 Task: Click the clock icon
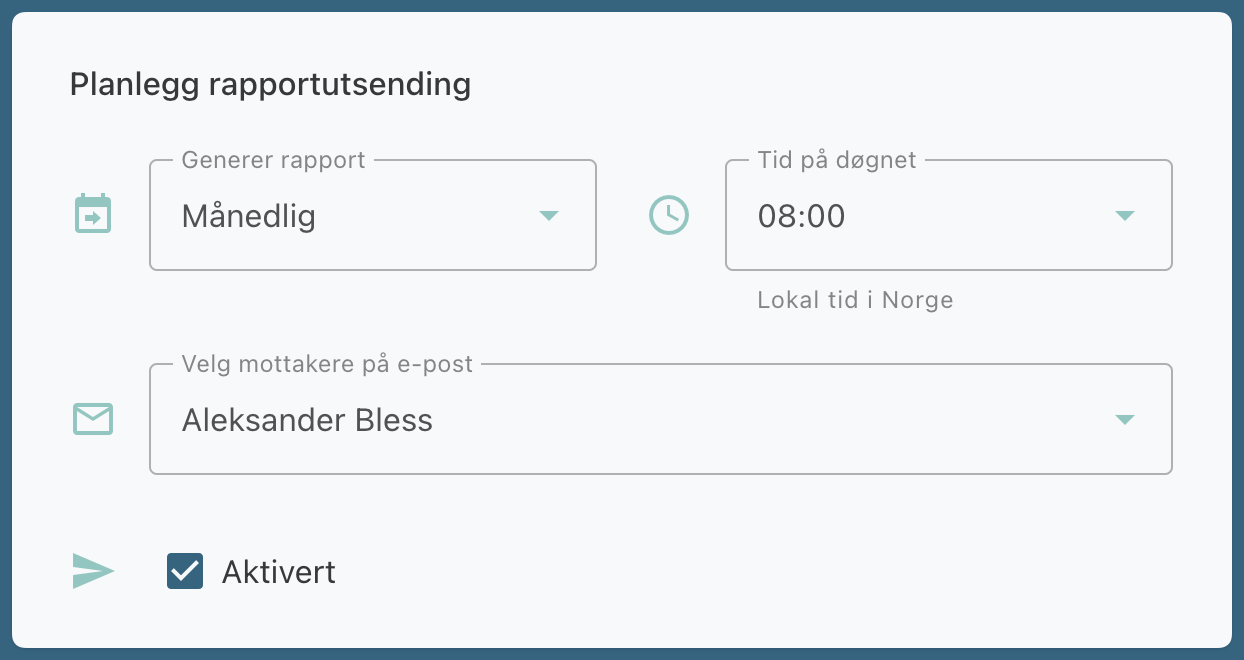669,215
